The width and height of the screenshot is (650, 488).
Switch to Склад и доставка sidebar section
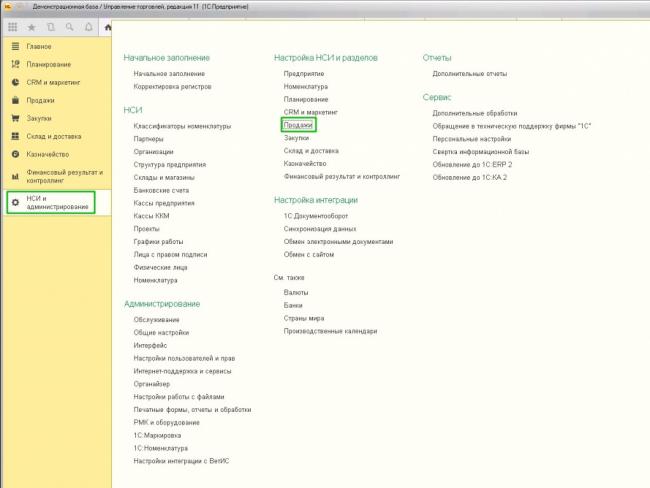click(54, 136)
